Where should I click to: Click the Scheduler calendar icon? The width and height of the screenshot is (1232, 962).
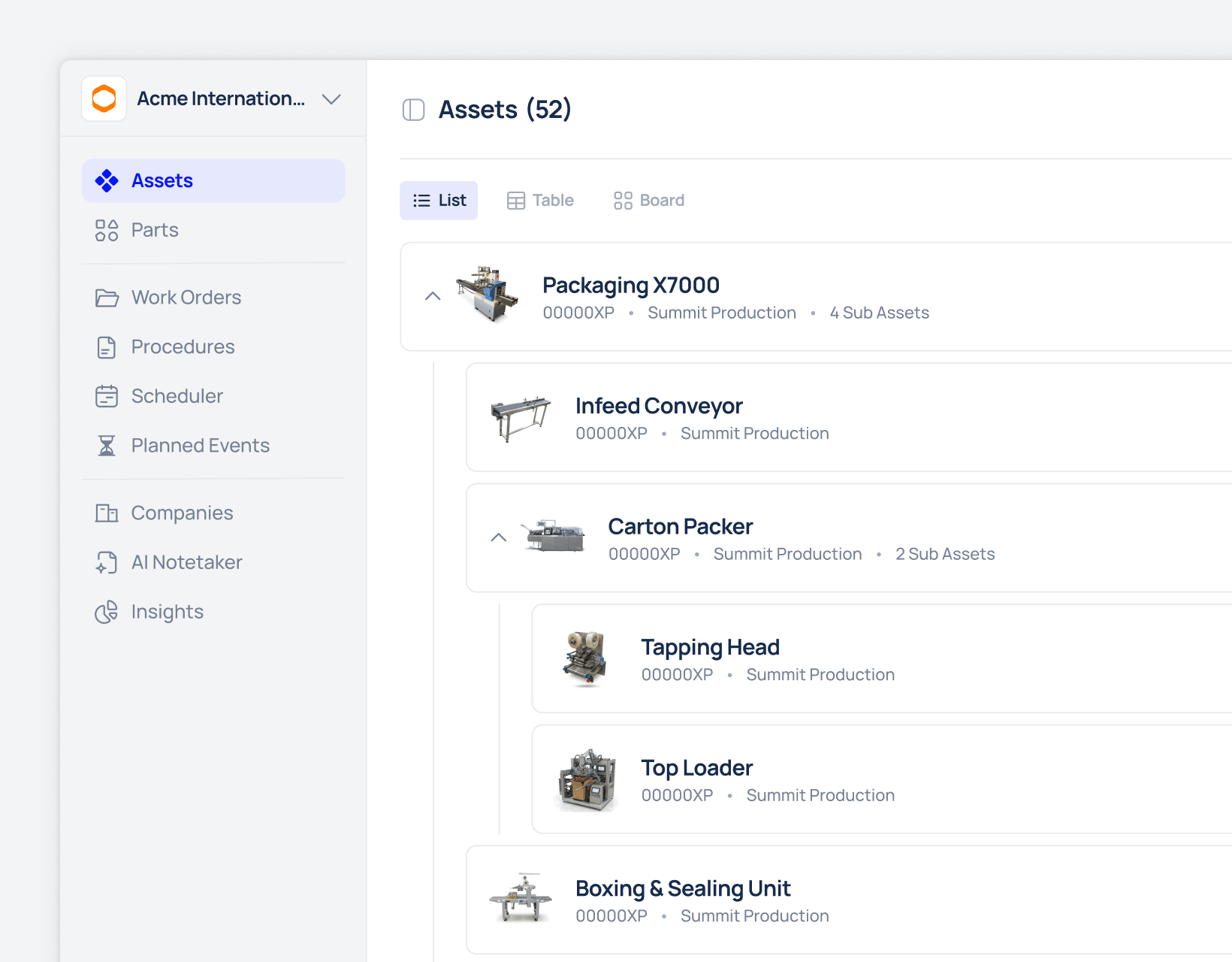(107, 396)
